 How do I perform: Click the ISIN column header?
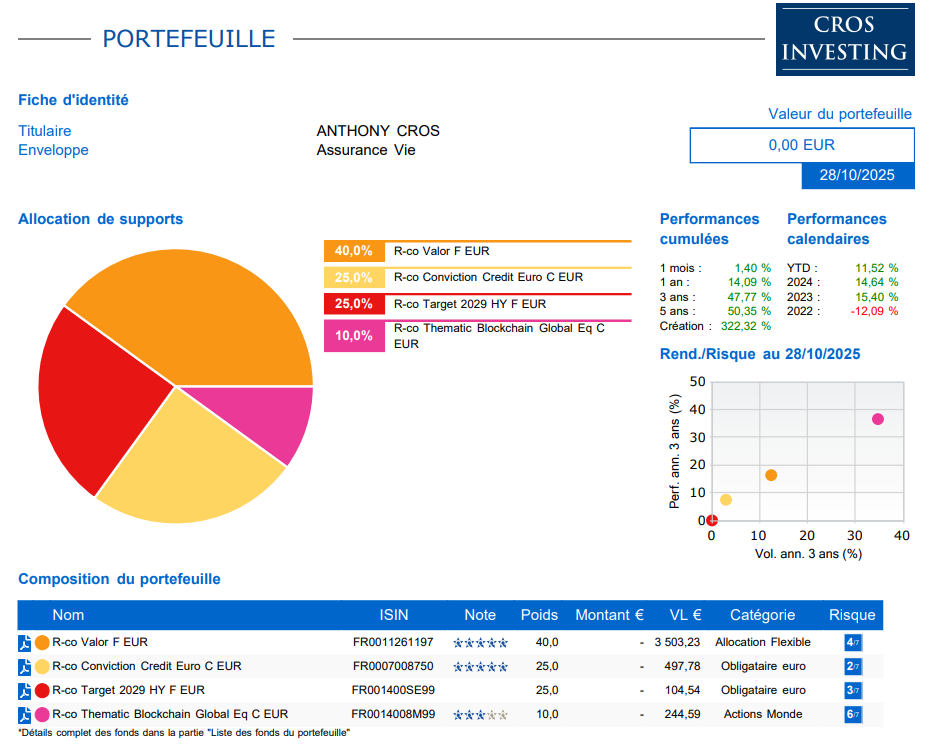393,615
